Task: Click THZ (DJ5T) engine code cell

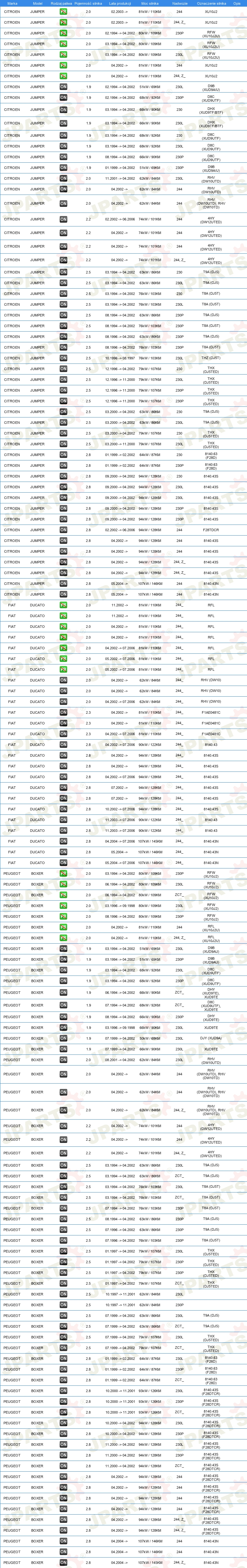Action: click(x=211, y=358)
